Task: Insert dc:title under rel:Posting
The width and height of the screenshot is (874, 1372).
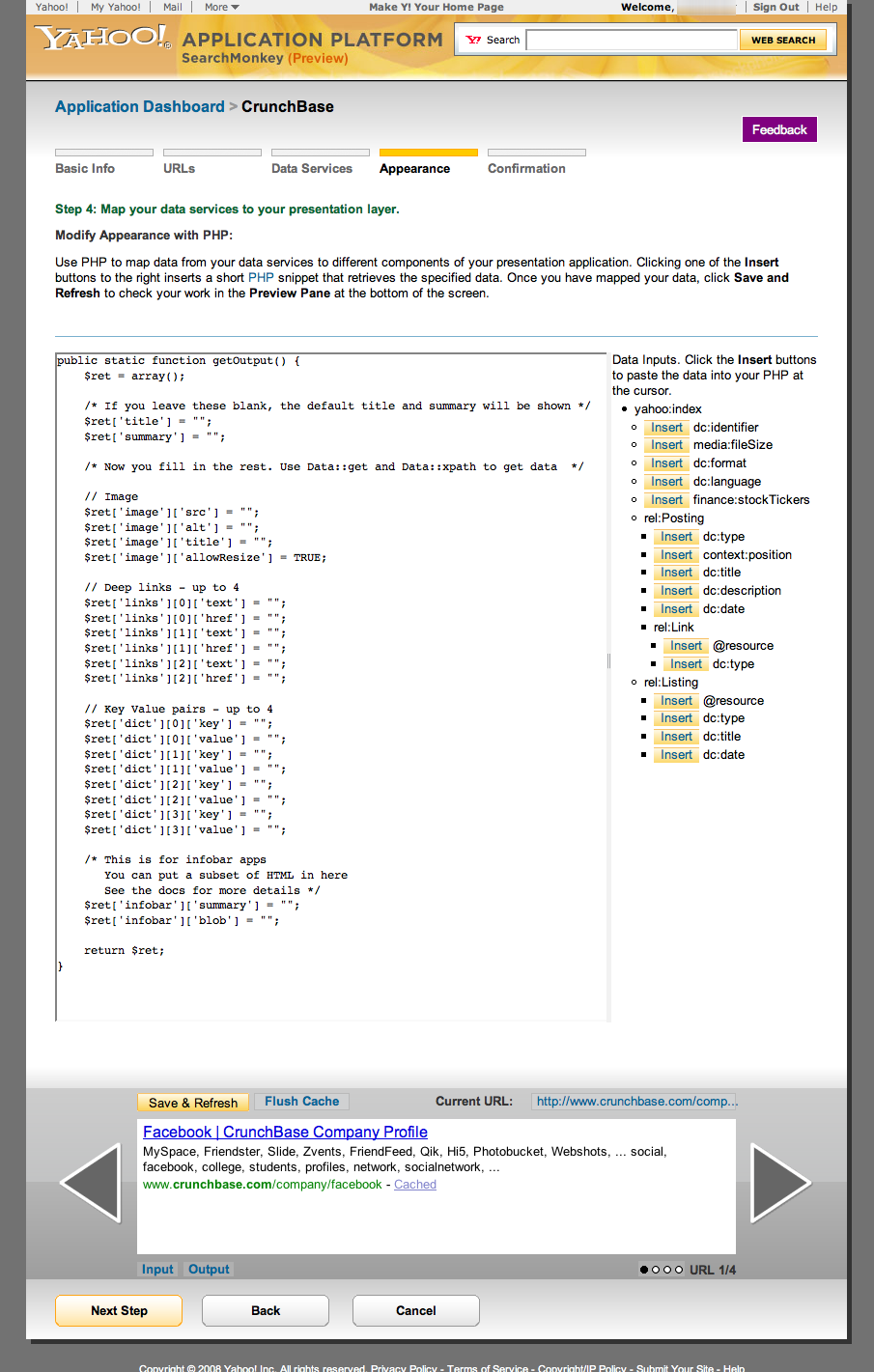Action: coord(676,573)
